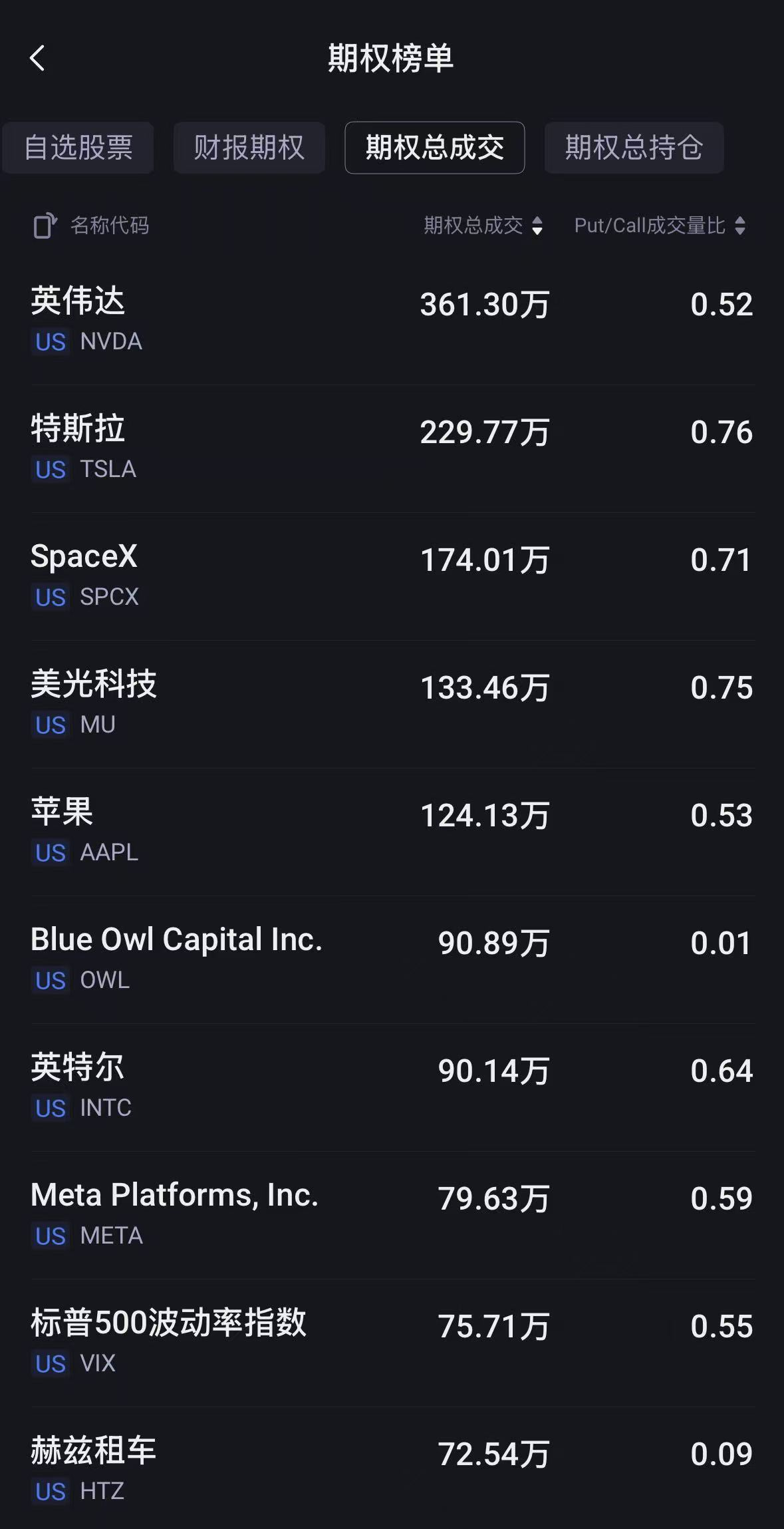Select 英特尔 INTC row
Viewport: 784px width, 1529px height.
click(x=392, y=1088)
